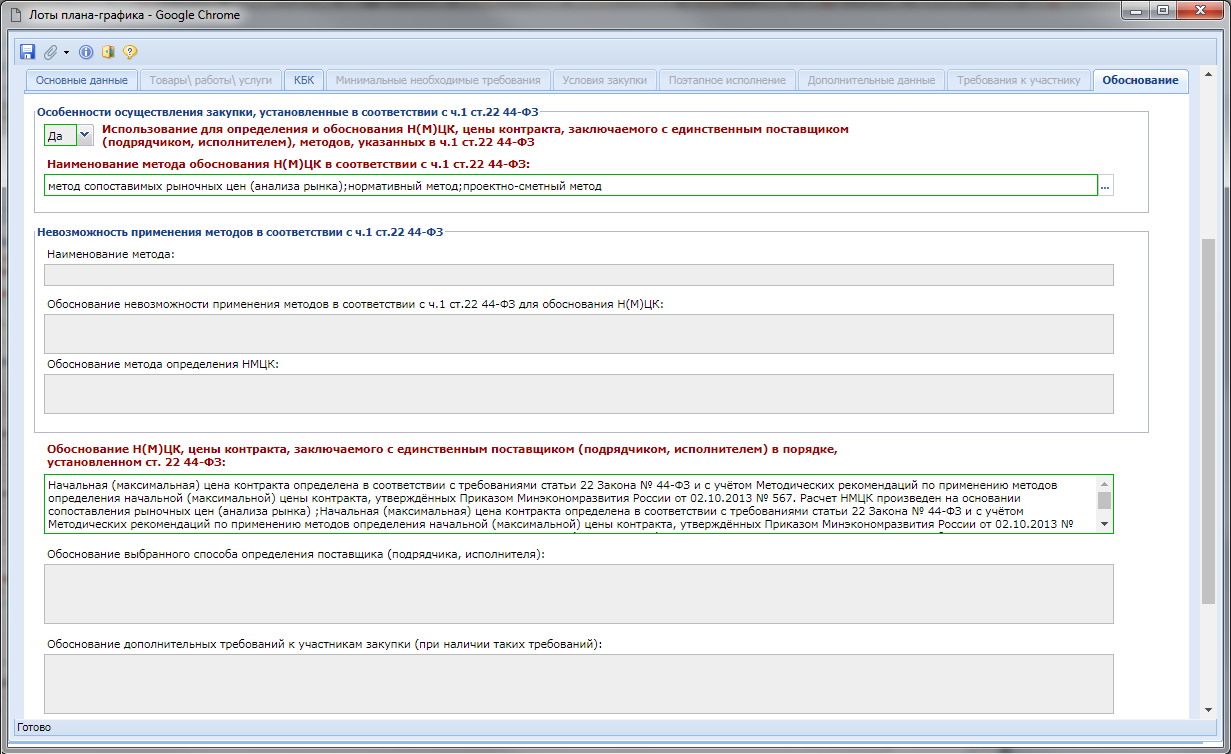Click the main page vertical scrollbar thumb
Screen dimensions: 1231x754
(x=1208, y=420)
